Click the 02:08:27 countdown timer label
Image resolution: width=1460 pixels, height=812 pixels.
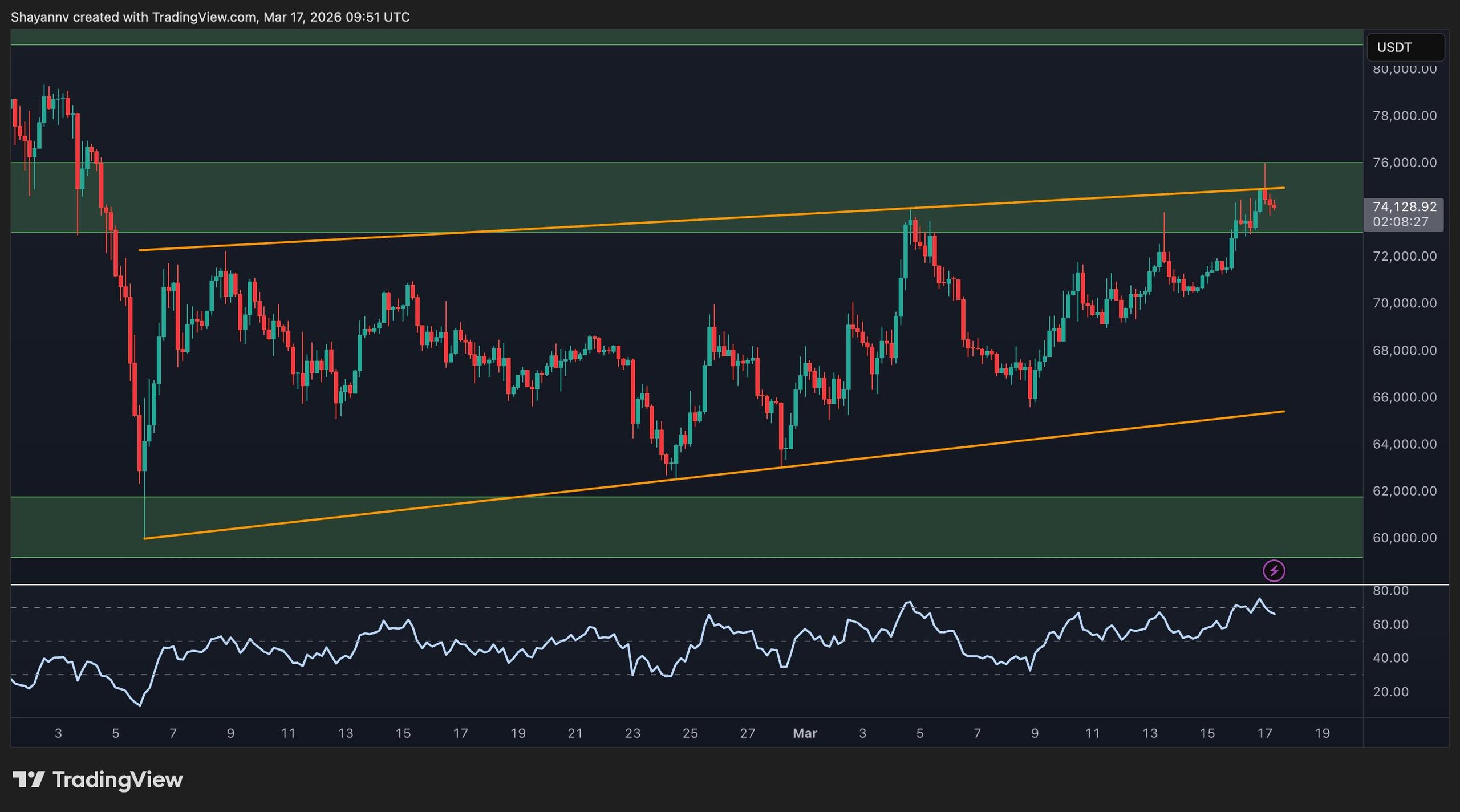(1401, 222)
